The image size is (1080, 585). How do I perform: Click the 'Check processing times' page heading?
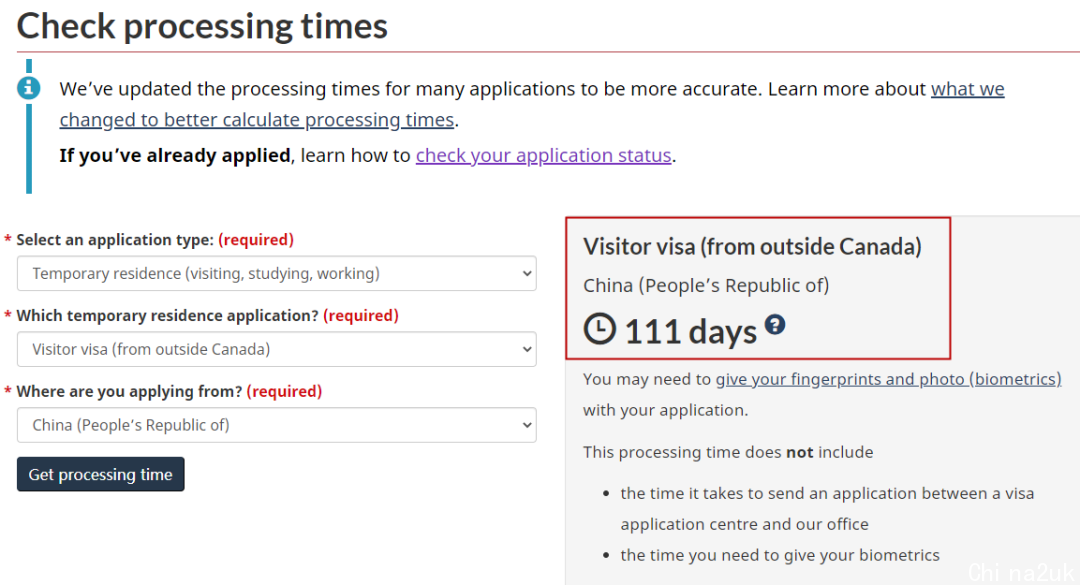point(202,27)
